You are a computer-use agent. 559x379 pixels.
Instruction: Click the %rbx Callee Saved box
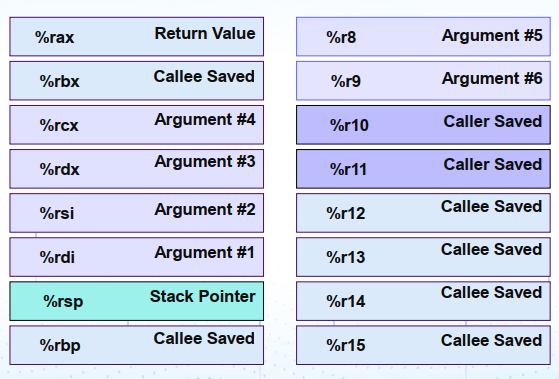coord(137,81)
